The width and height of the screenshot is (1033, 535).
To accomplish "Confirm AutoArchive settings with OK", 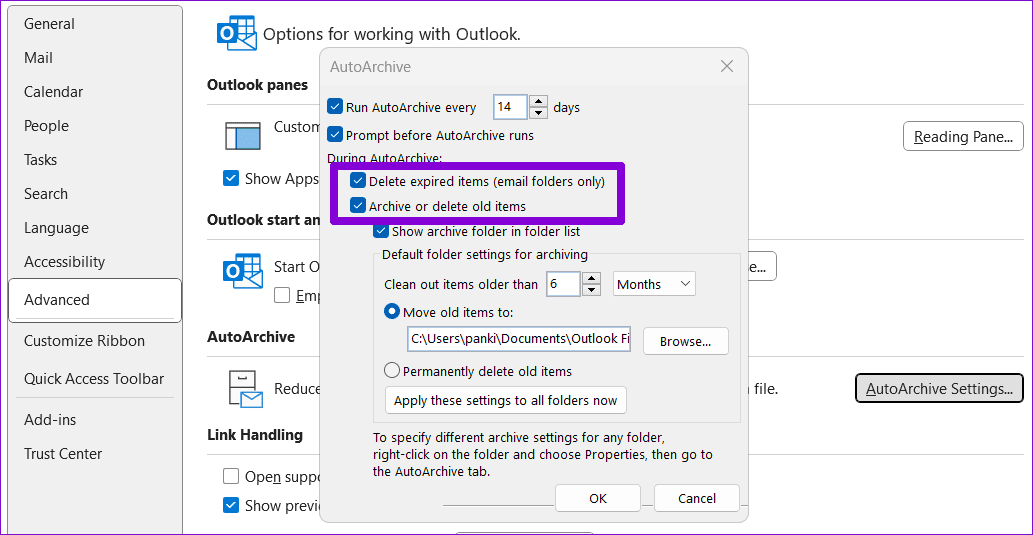I will (x=598, y=499).
